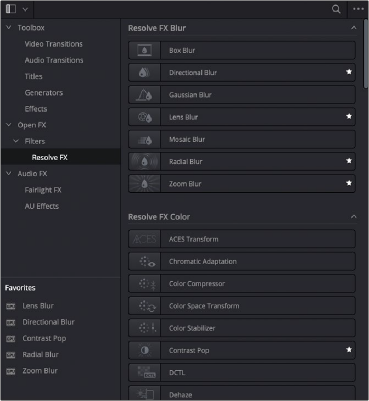Collapse the Resolve FX Blur section

tap(353, 28)
